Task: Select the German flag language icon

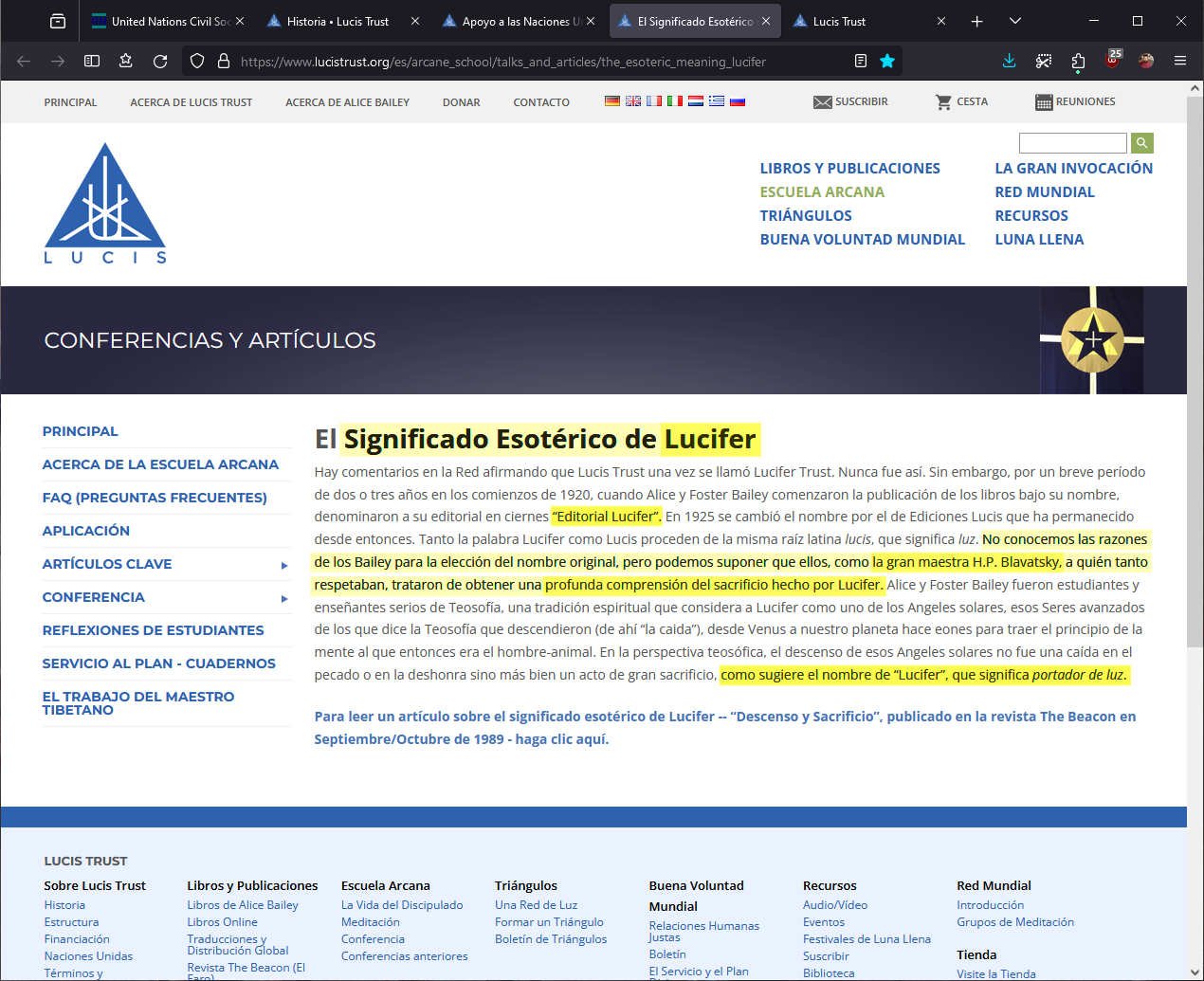Action: [x=612, y=101]
